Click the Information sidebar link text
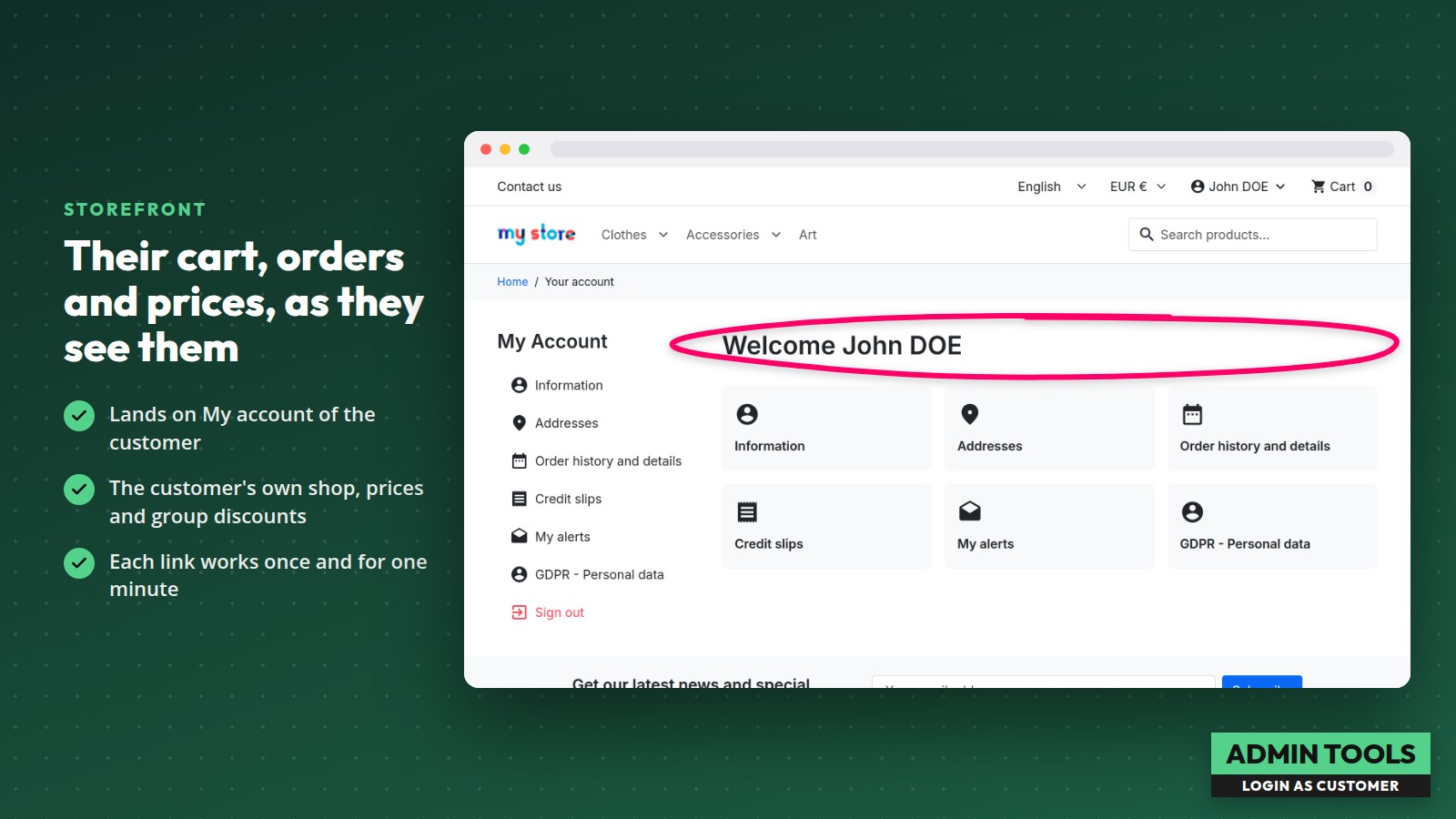 (x=569, y=386)
